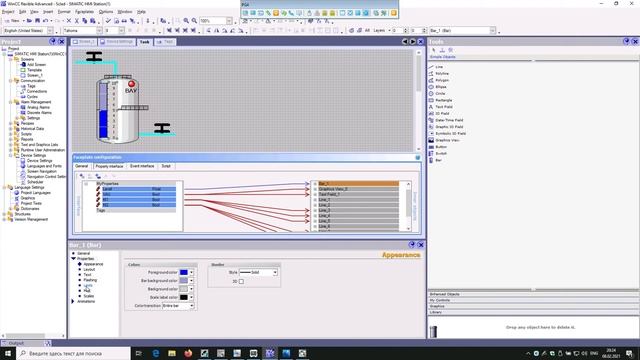Open the English (United States) language dropdown
This screenshot has width=640, height=360.
50,31
